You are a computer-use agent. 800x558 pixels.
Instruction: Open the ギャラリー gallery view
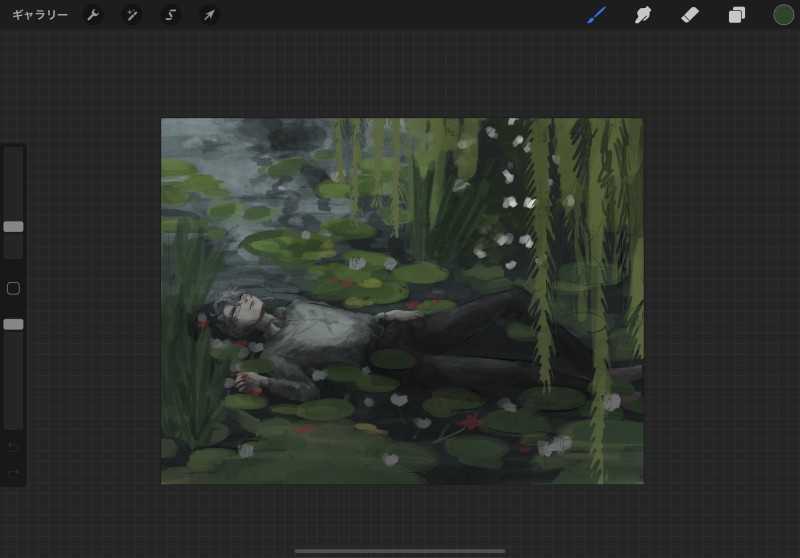(x=40, y=15)
